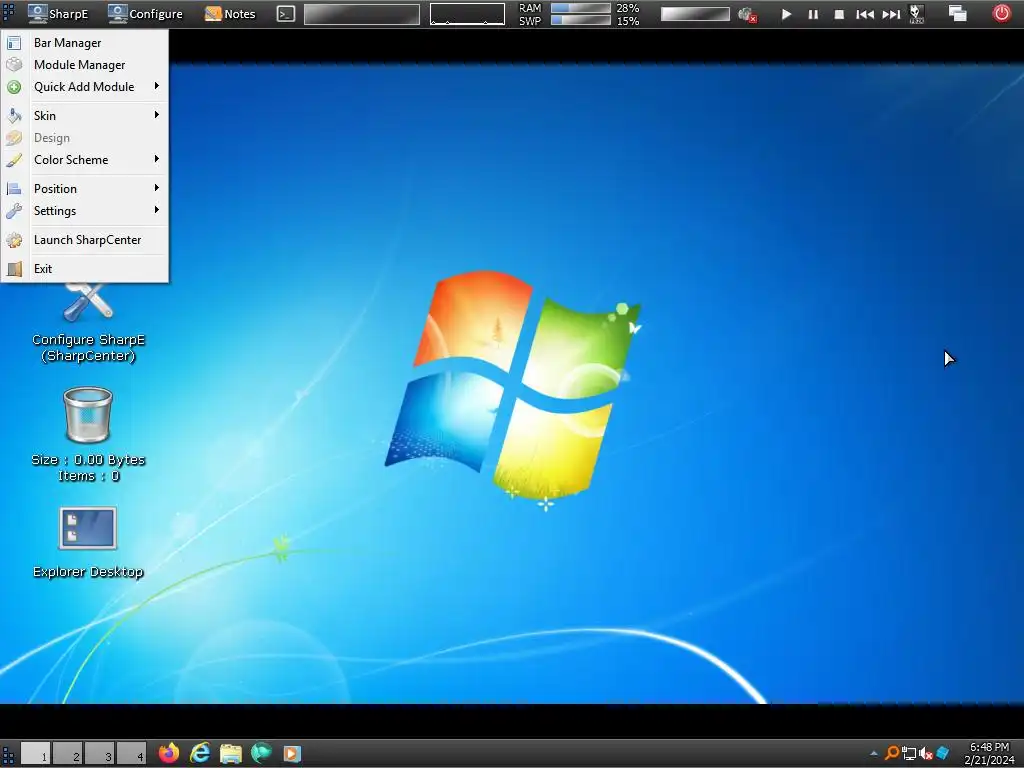Image resolution: width=1024 pixels, height=768 pixels.
Task: Adjust the volume slider bar
Action: point(695,14)
